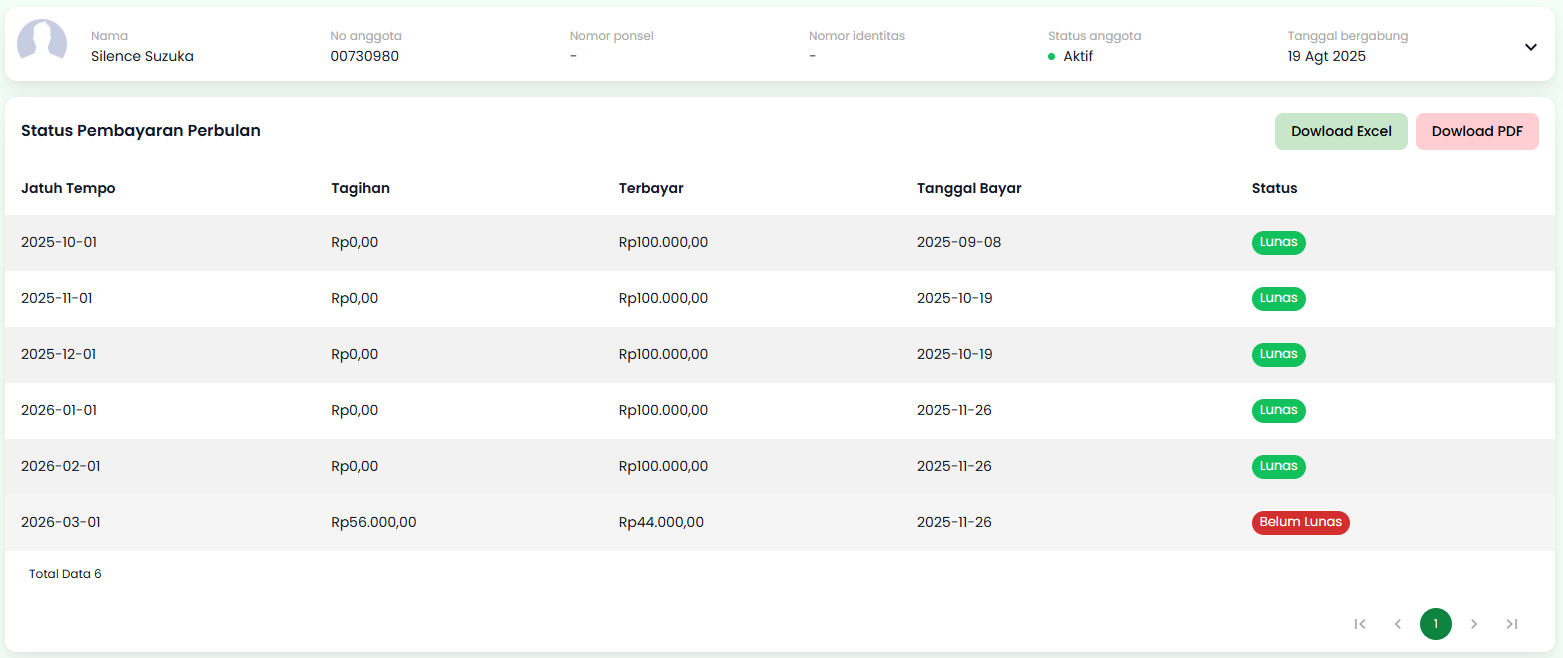Expand member details with chevron arrow
This screenshot has width=1563, height=658.
point(1530,47)
